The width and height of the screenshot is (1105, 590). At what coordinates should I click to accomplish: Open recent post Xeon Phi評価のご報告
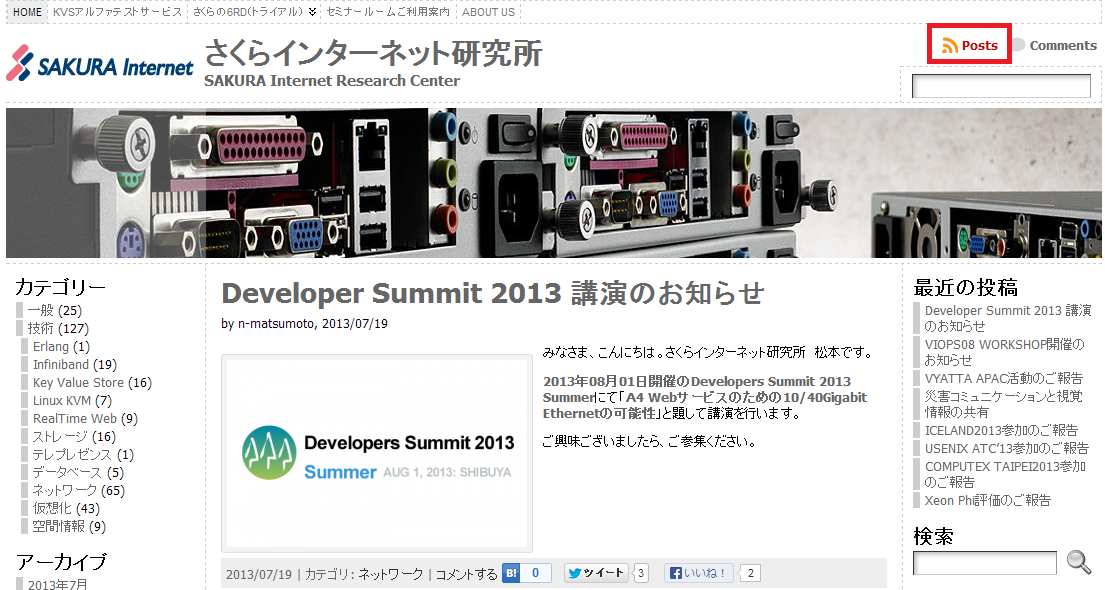(x=988, y=500)
